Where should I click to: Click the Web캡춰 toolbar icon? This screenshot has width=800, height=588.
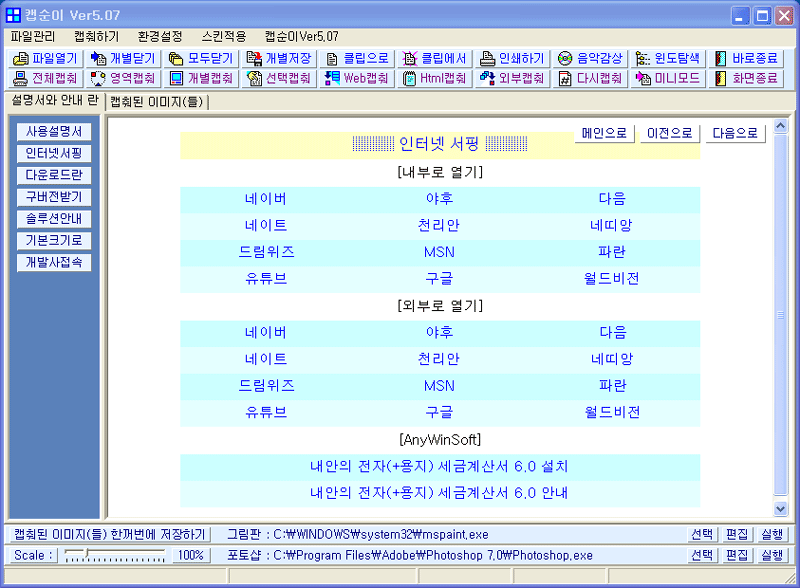[x=332, y=78]
